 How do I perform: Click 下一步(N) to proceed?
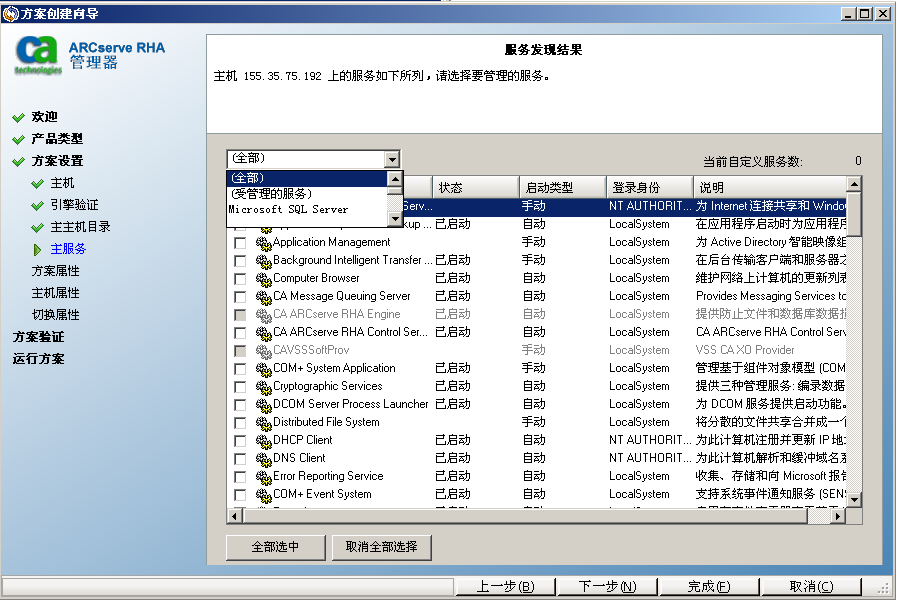click(x=607, y=586)
